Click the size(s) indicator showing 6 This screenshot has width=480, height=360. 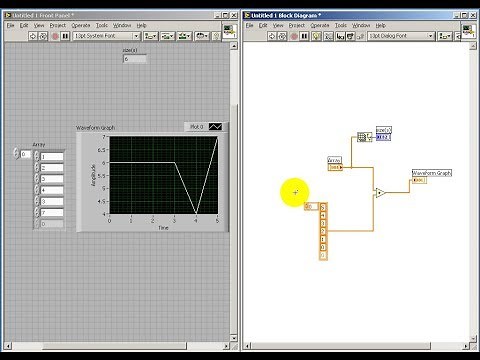135,59
